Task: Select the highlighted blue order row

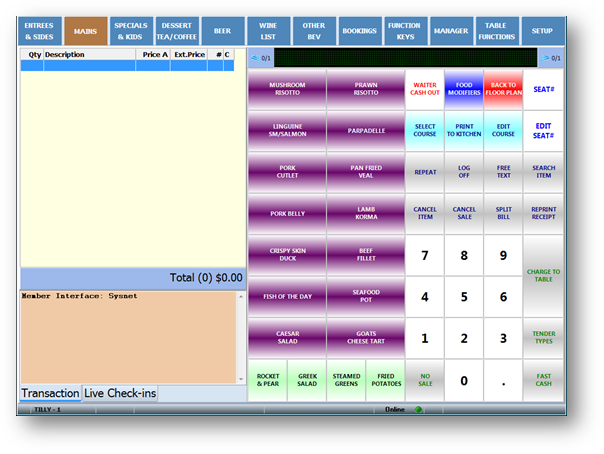Action: [x=132, y=66]
